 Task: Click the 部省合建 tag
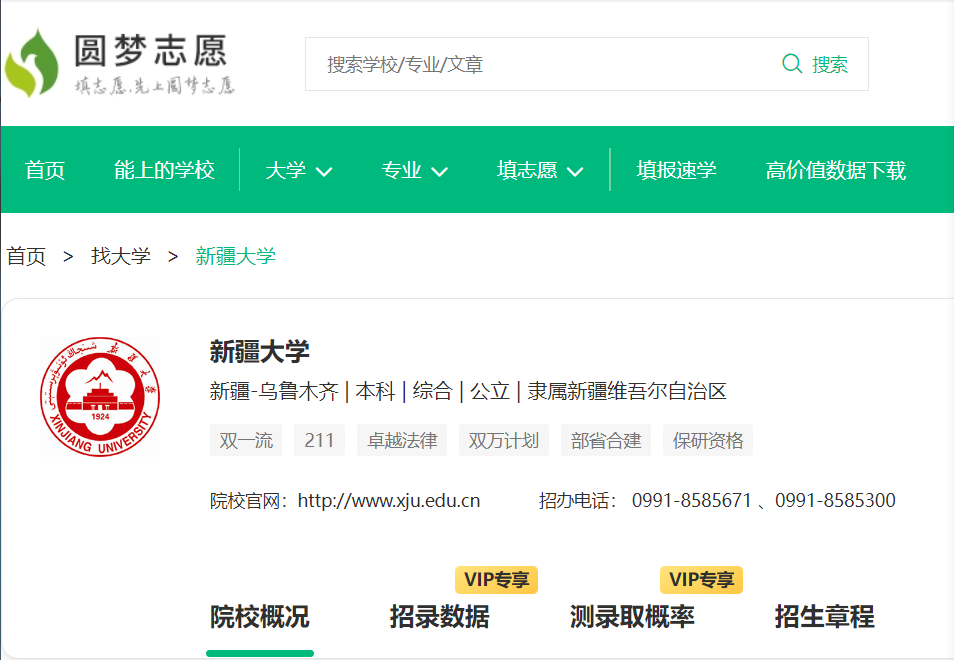pos(606,440)
